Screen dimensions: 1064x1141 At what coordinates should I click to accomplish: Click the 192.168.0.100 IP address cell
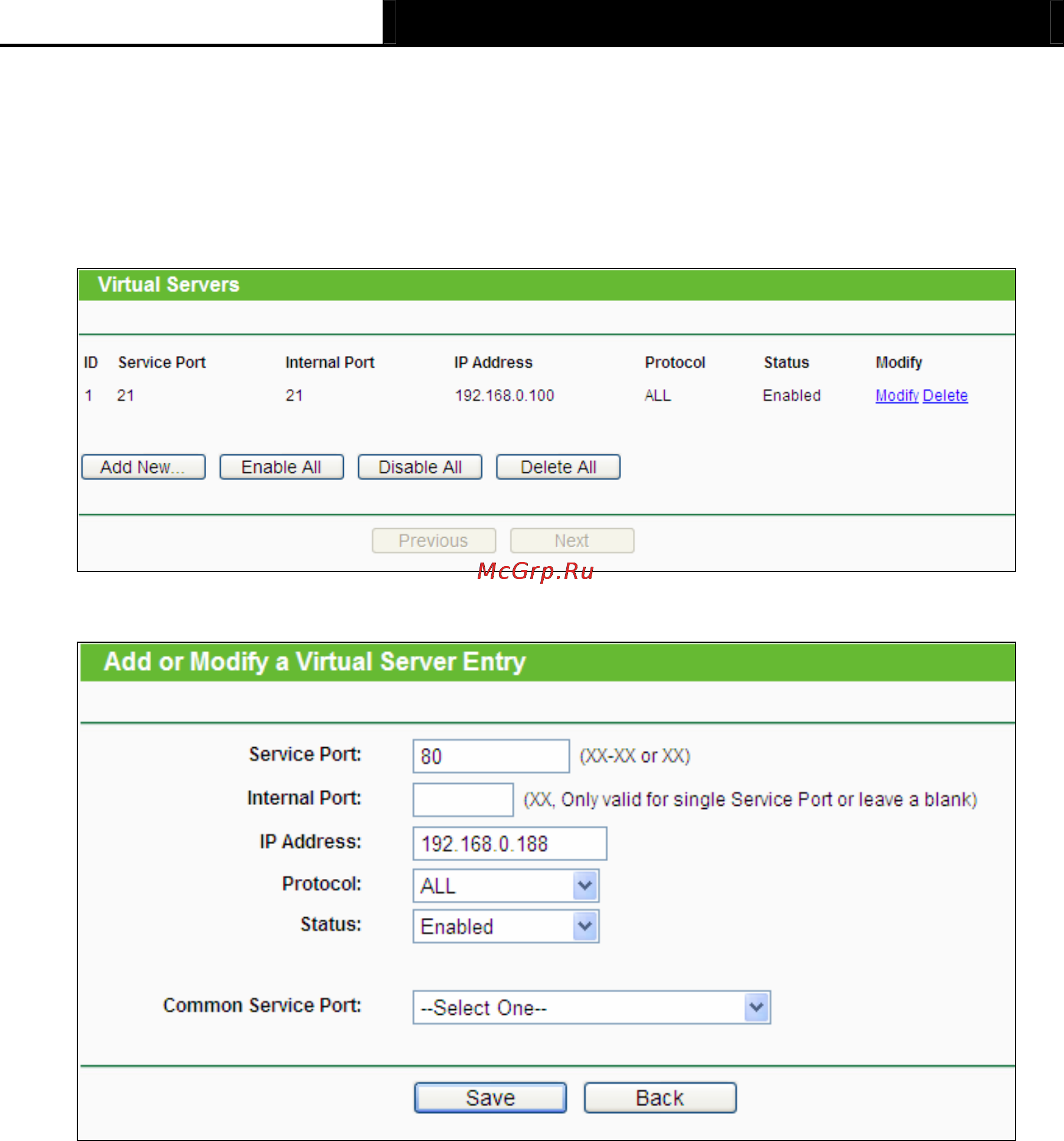(504, 395)
